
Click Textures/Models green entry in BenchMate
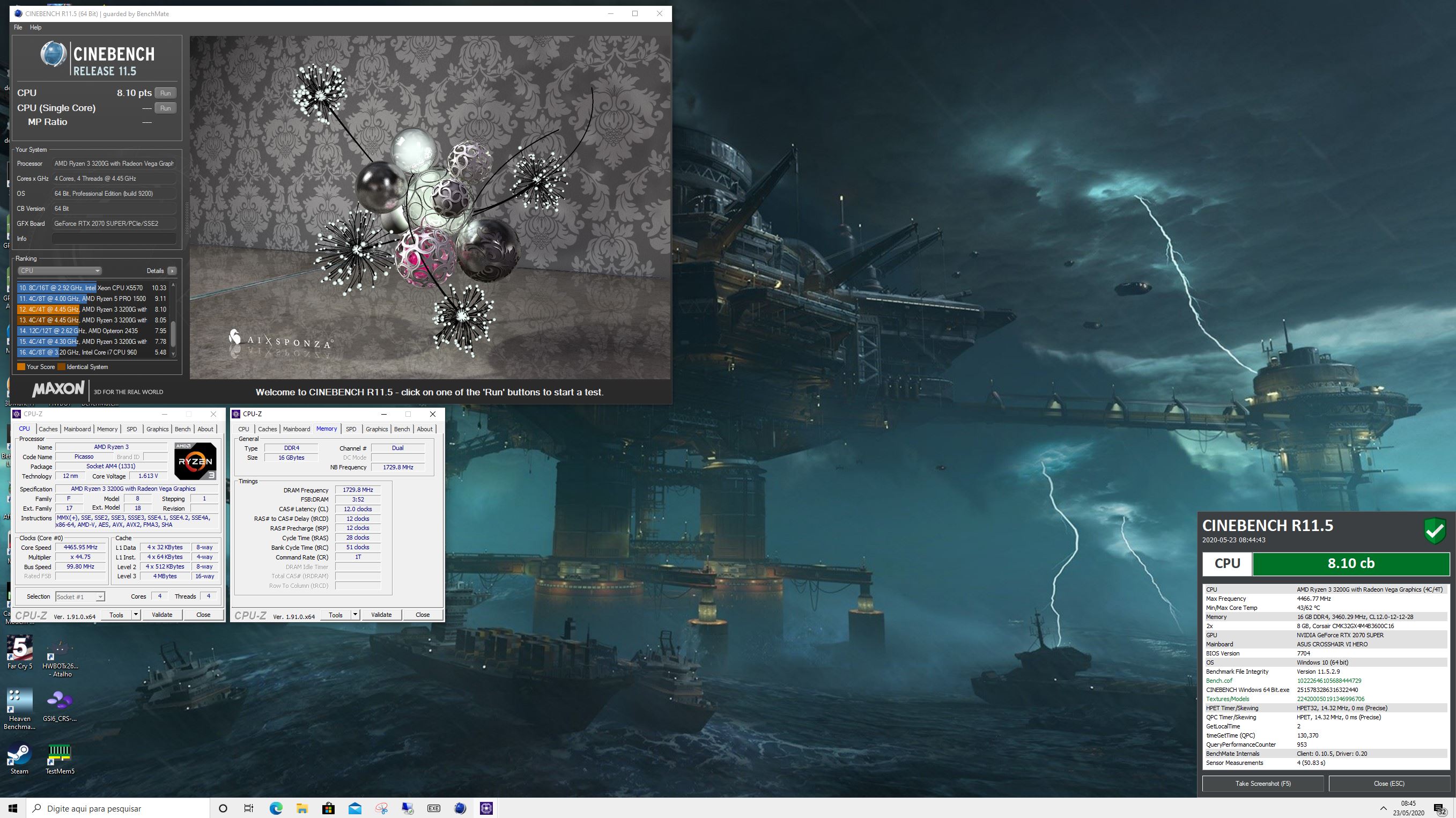tap(1326, 699)
